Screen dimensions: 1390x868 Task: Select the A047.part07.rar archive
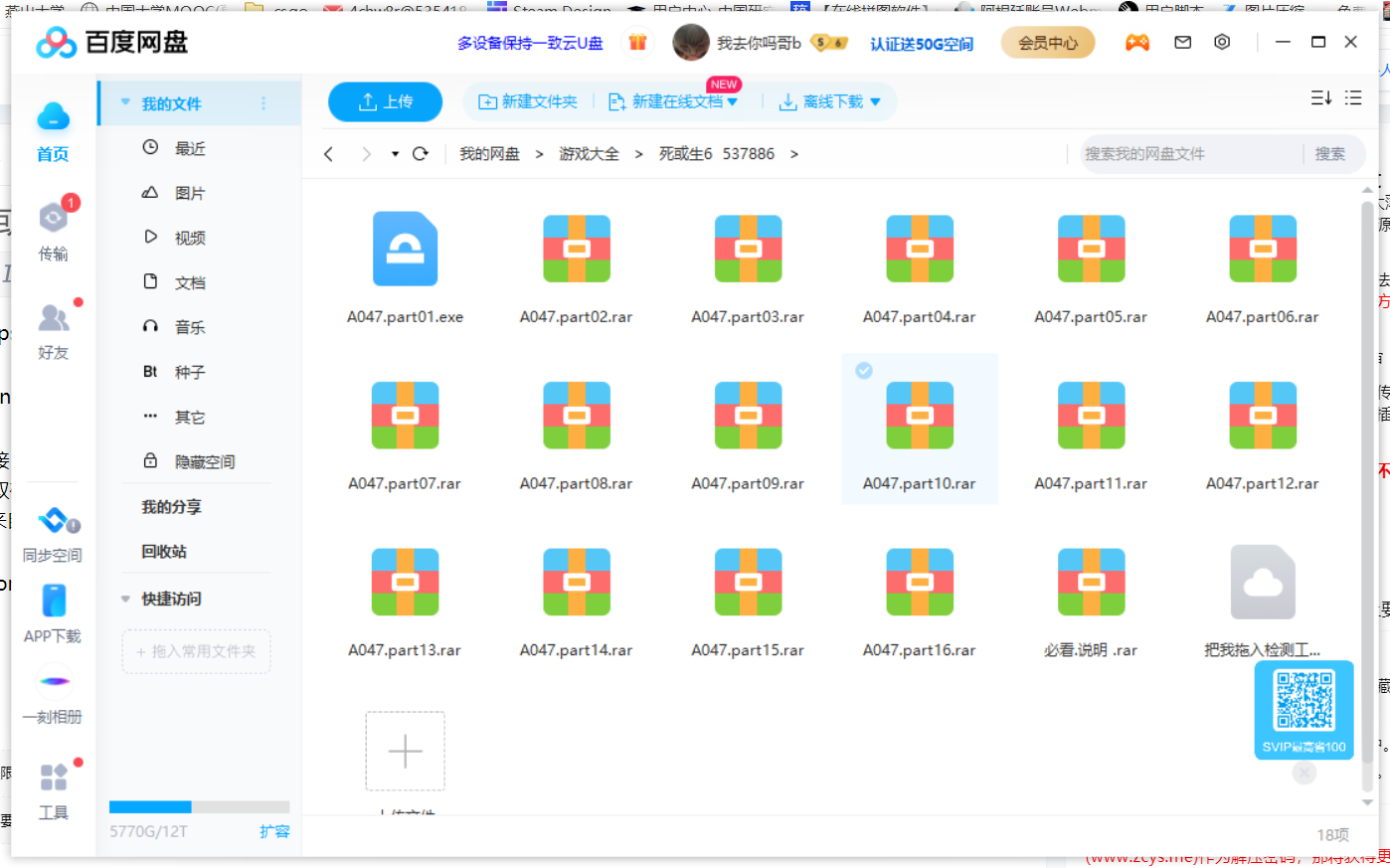tap(405, 434)
